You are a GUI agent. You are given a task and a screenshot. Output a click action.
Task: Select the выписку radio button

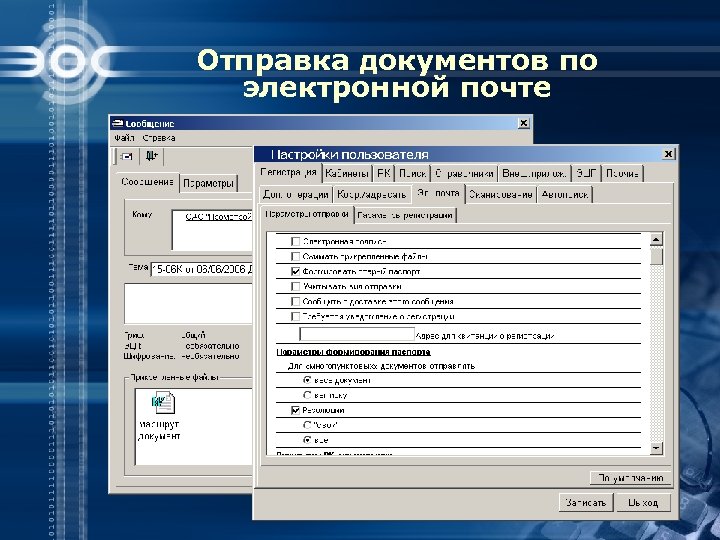tap(307, 395)
